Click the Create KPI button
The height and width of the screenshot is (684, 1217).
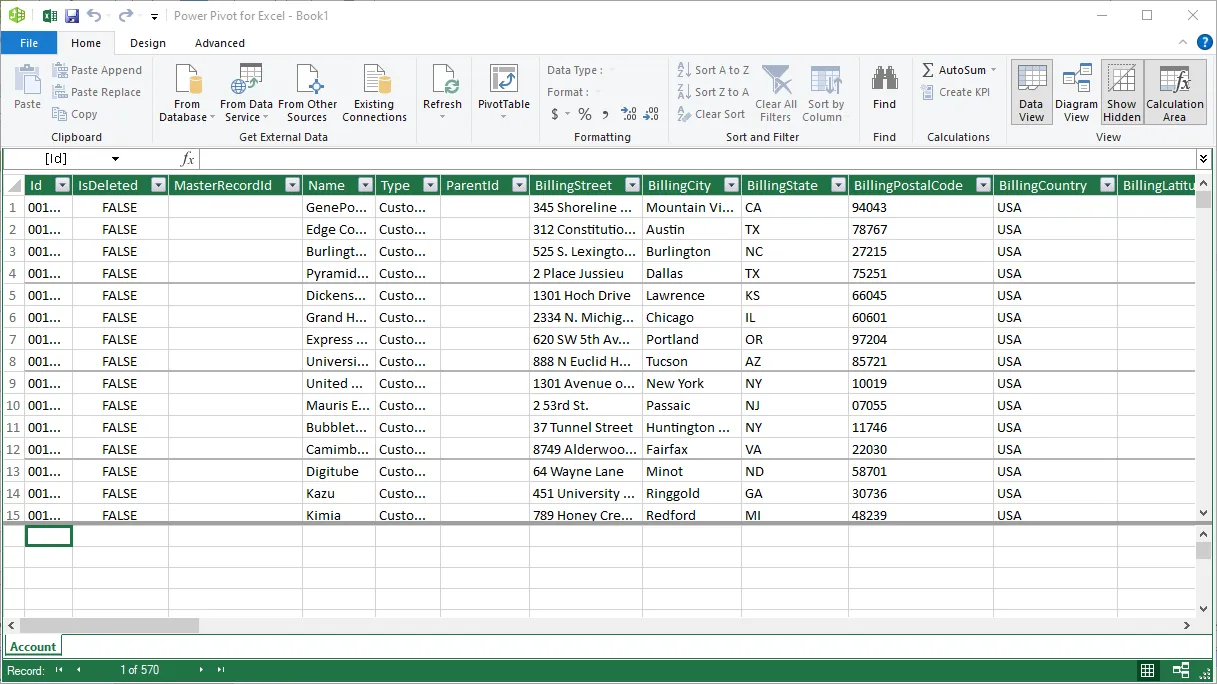tap(955, 92)
